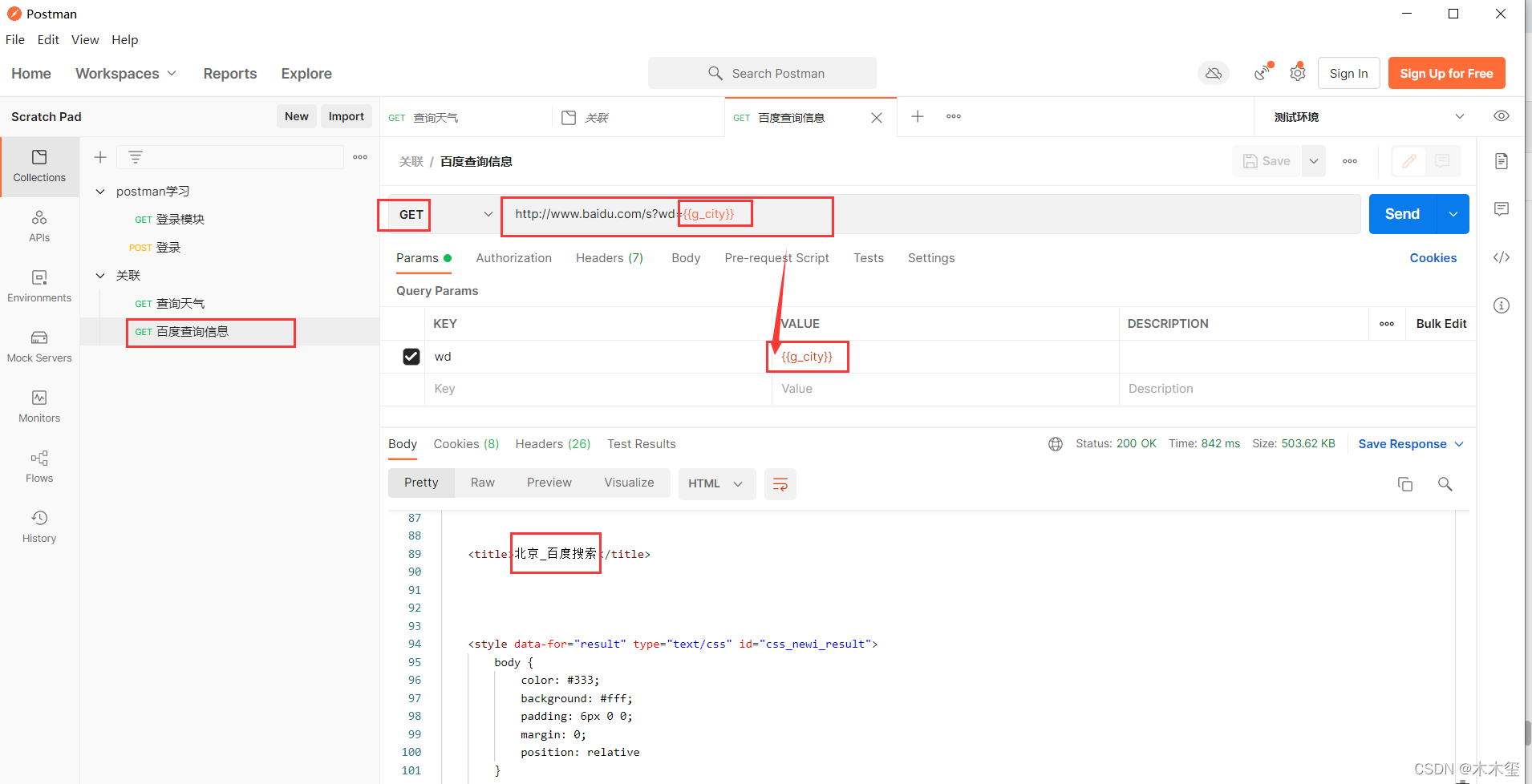Click the request URL input field
Viewport: 1532px width, 784px height.
930,214
